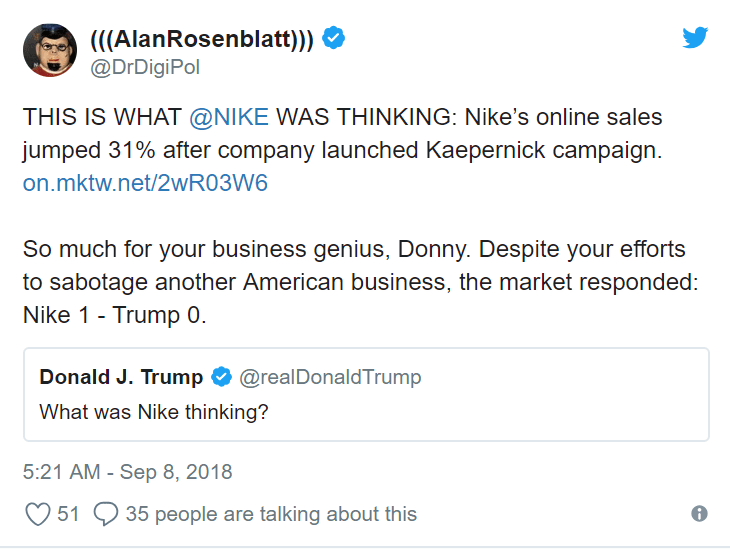This screenshot has width=730, height=549.
Task: Open the (((AlanRosenblatt))) display name
Action: click(x=202, y=38)
